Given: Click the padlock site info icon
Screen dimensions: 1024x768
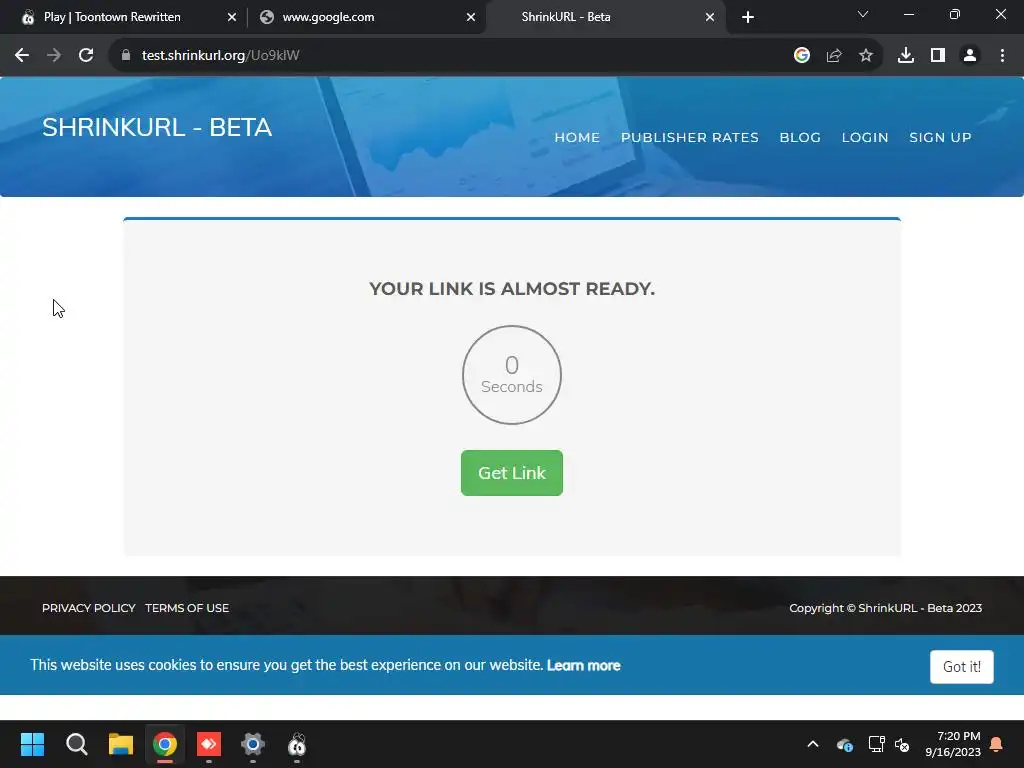Looking at the screenshot, I should click(x=126, y=56).
